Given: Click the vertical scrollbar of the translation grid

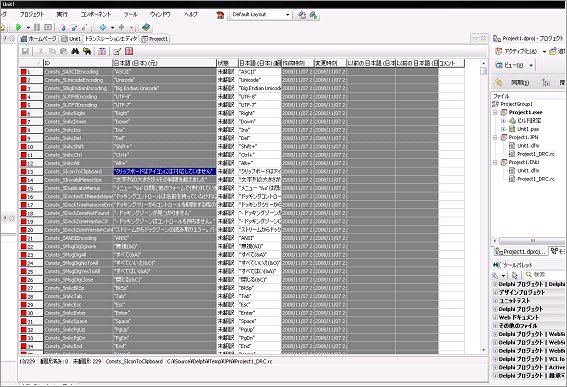Looking at the screenshot, I should pyautogui.click(x=483, y=207).
